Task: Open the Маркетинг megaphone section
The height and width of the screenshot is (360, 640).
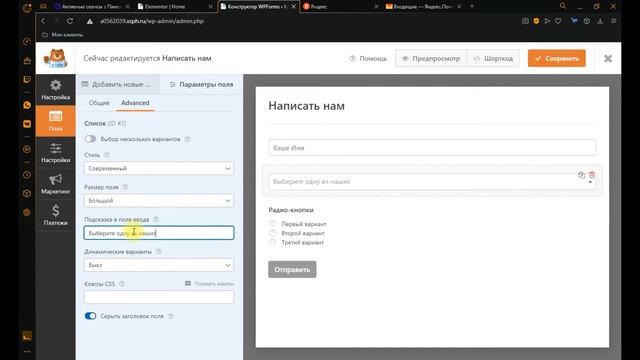Action: click(56, 184)
